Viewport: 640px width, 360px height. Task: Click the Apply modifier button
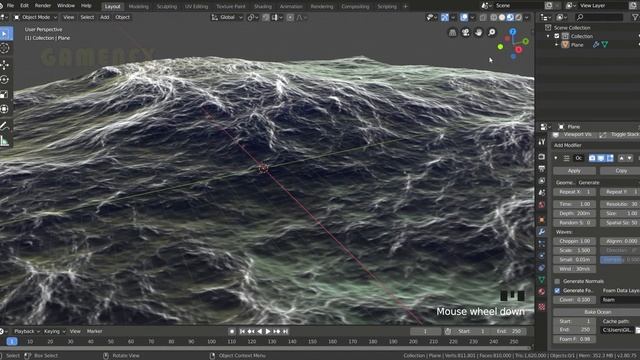574,171
